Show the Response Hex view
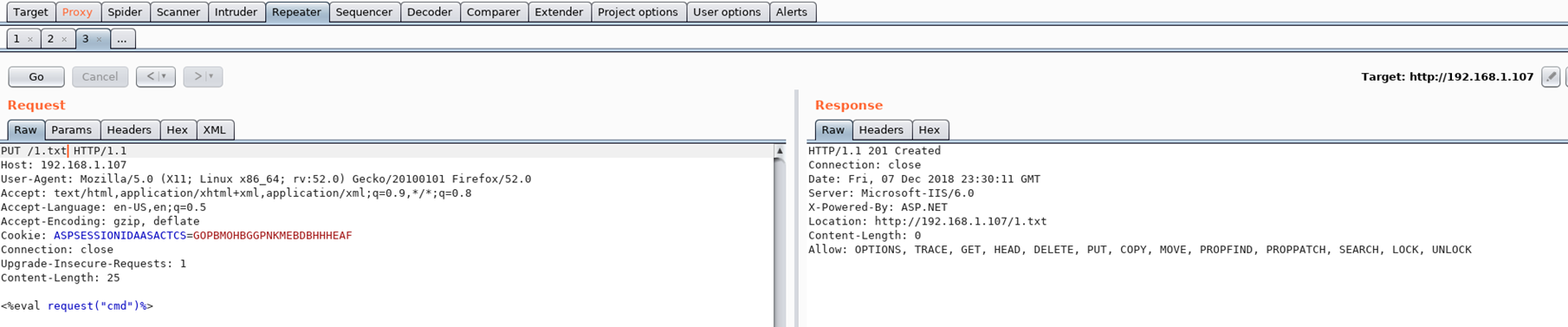Screen dimensions: 1568x327 click(x=929, y=130)
